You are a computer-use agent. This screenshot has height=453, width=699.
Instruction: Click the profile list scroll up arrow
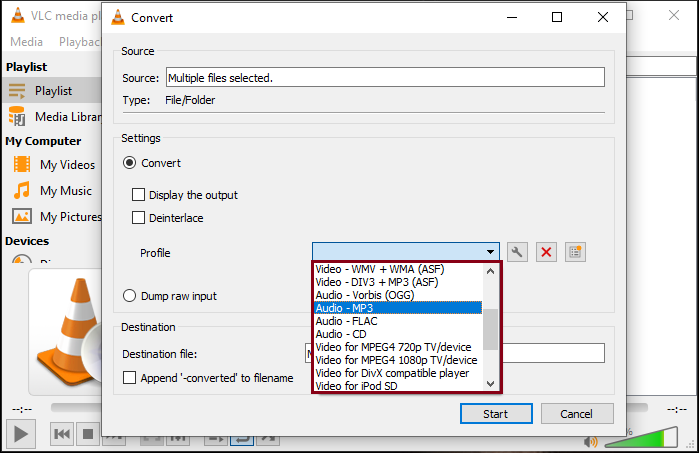click(x=490, y=271)
